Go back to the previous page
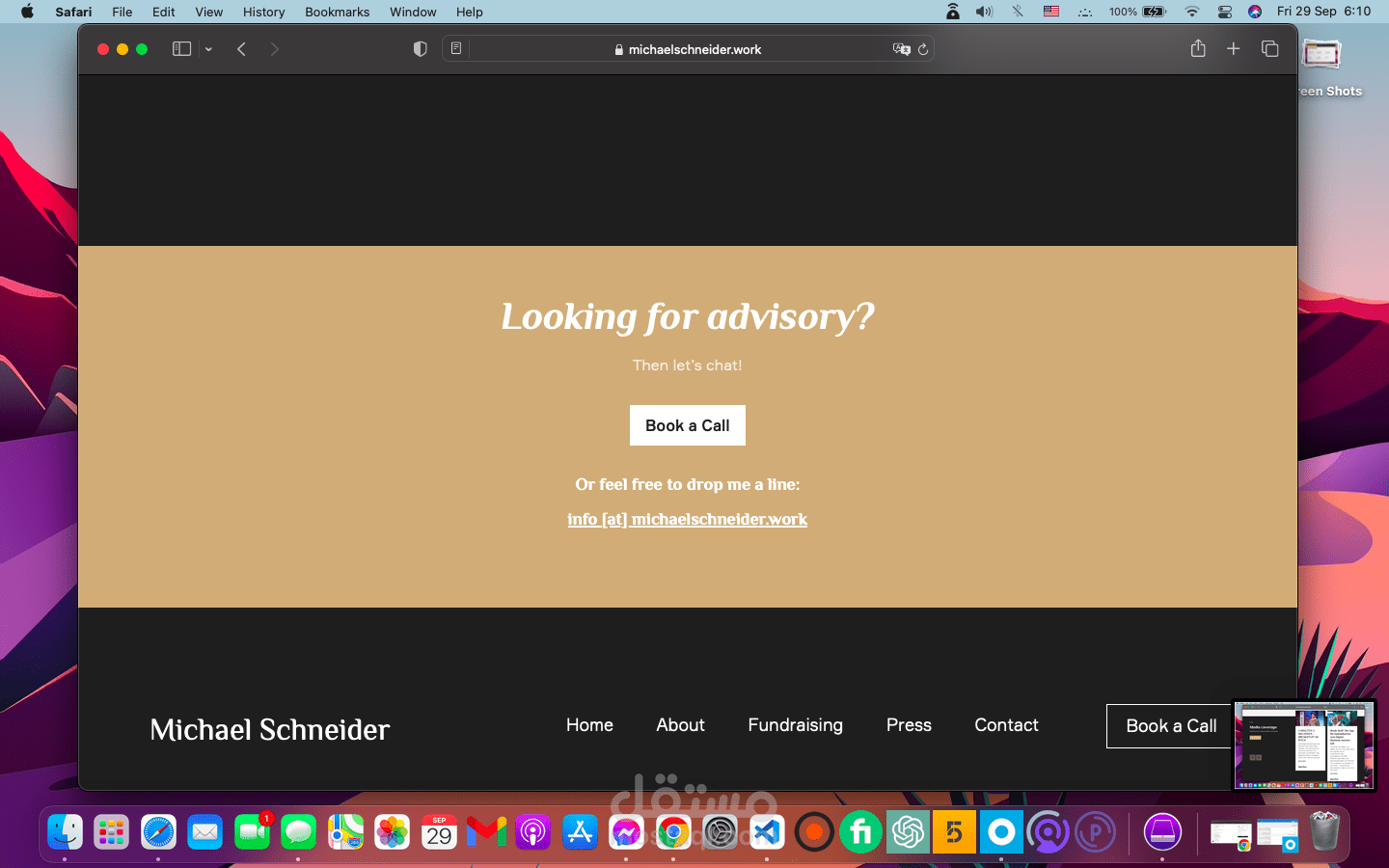The image size is (1389, 868). point(241,49)
